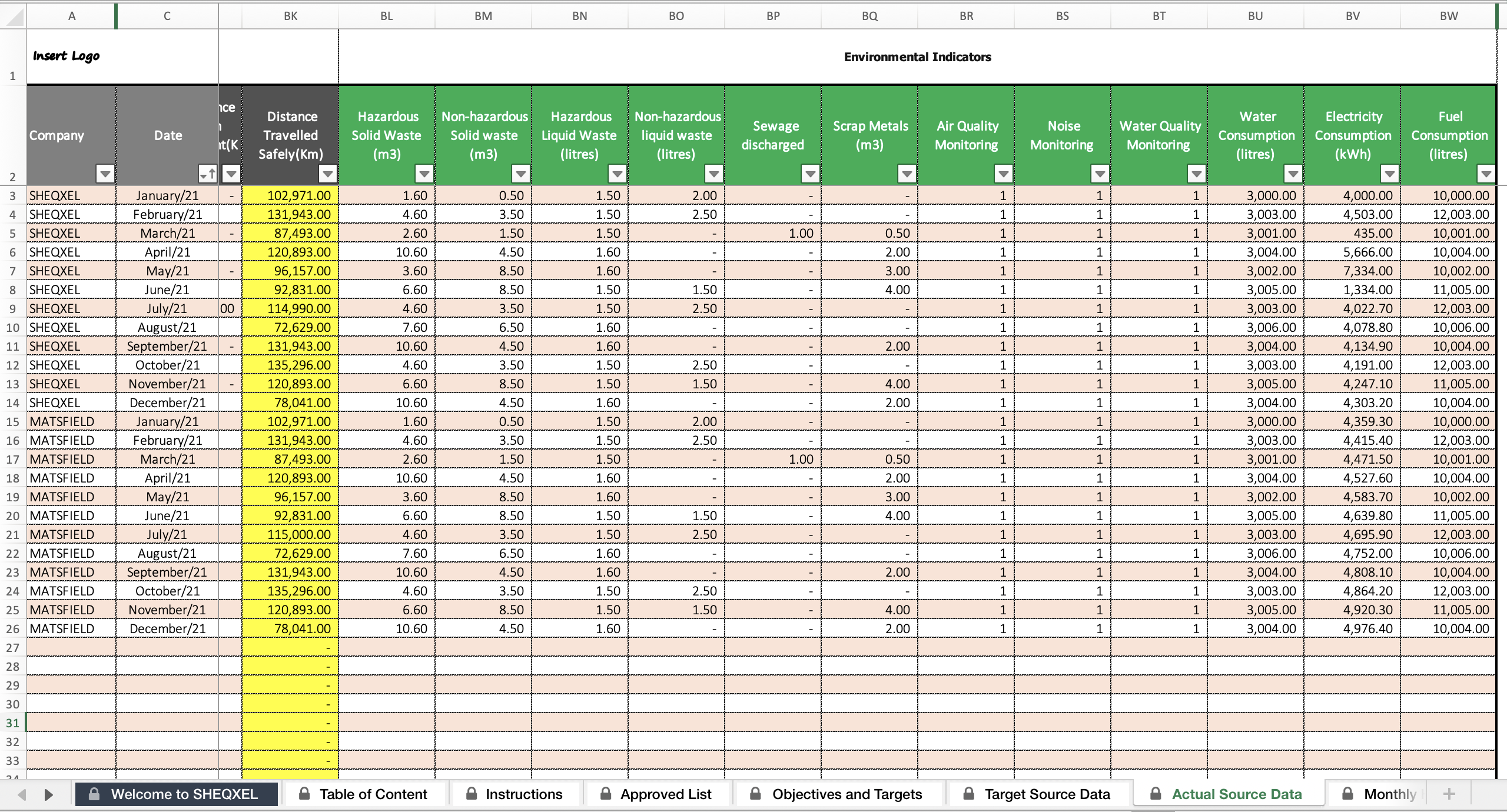
Task: Select column A header
Action: pos(71,16)
